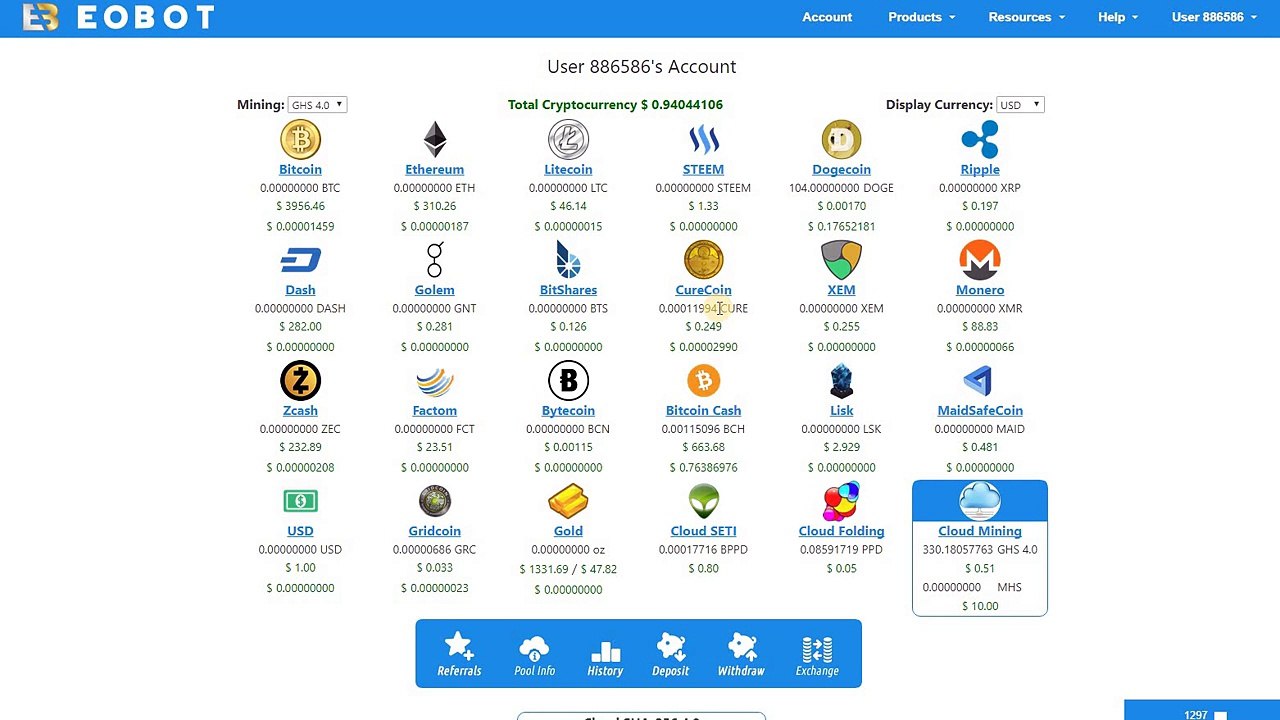
Task: Open the Withdraw page
Action: click(x=741, y=654)
